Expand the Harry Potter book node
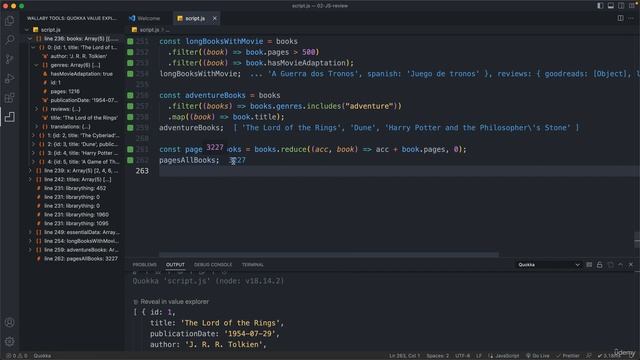 pos(33,153)
